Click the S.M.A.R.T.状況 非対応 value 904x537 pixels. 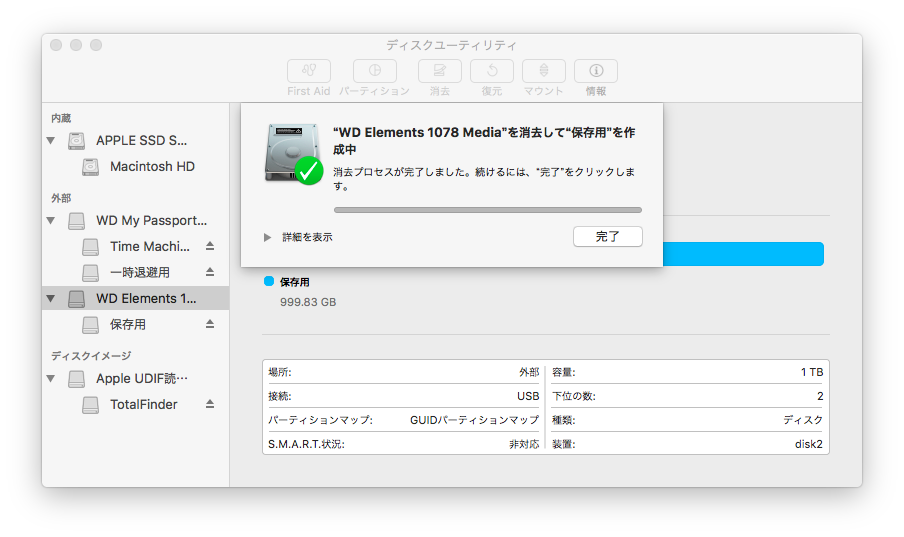pos(524,444)
